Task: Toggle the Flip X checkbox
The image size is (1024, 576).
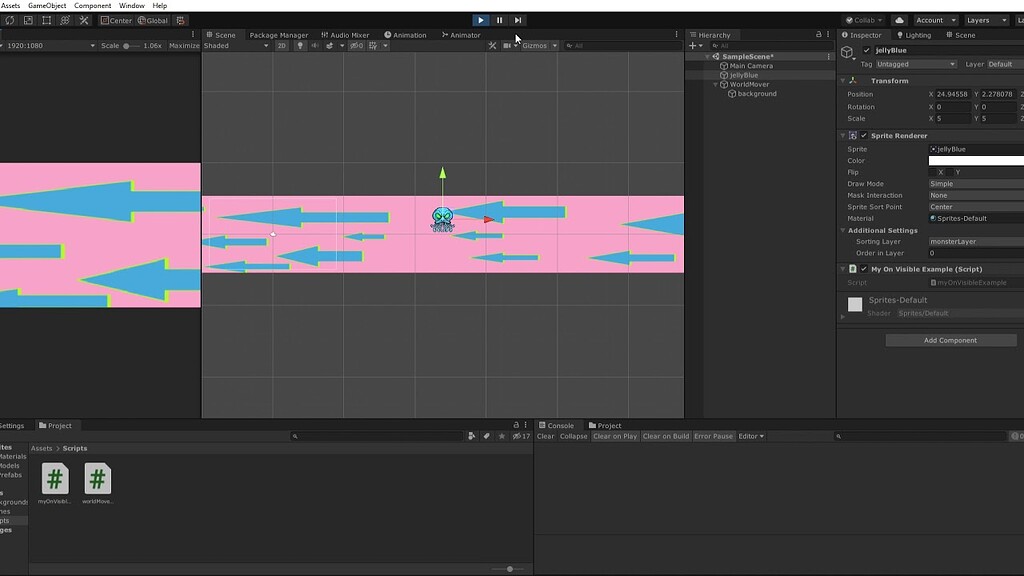Action: point(932,172)
